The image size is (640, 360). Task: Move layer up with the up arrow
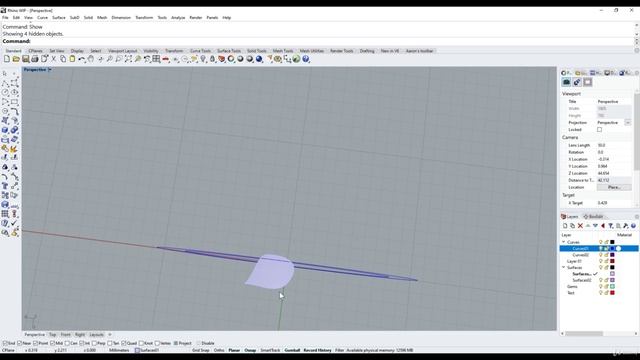tap(588, 226)
